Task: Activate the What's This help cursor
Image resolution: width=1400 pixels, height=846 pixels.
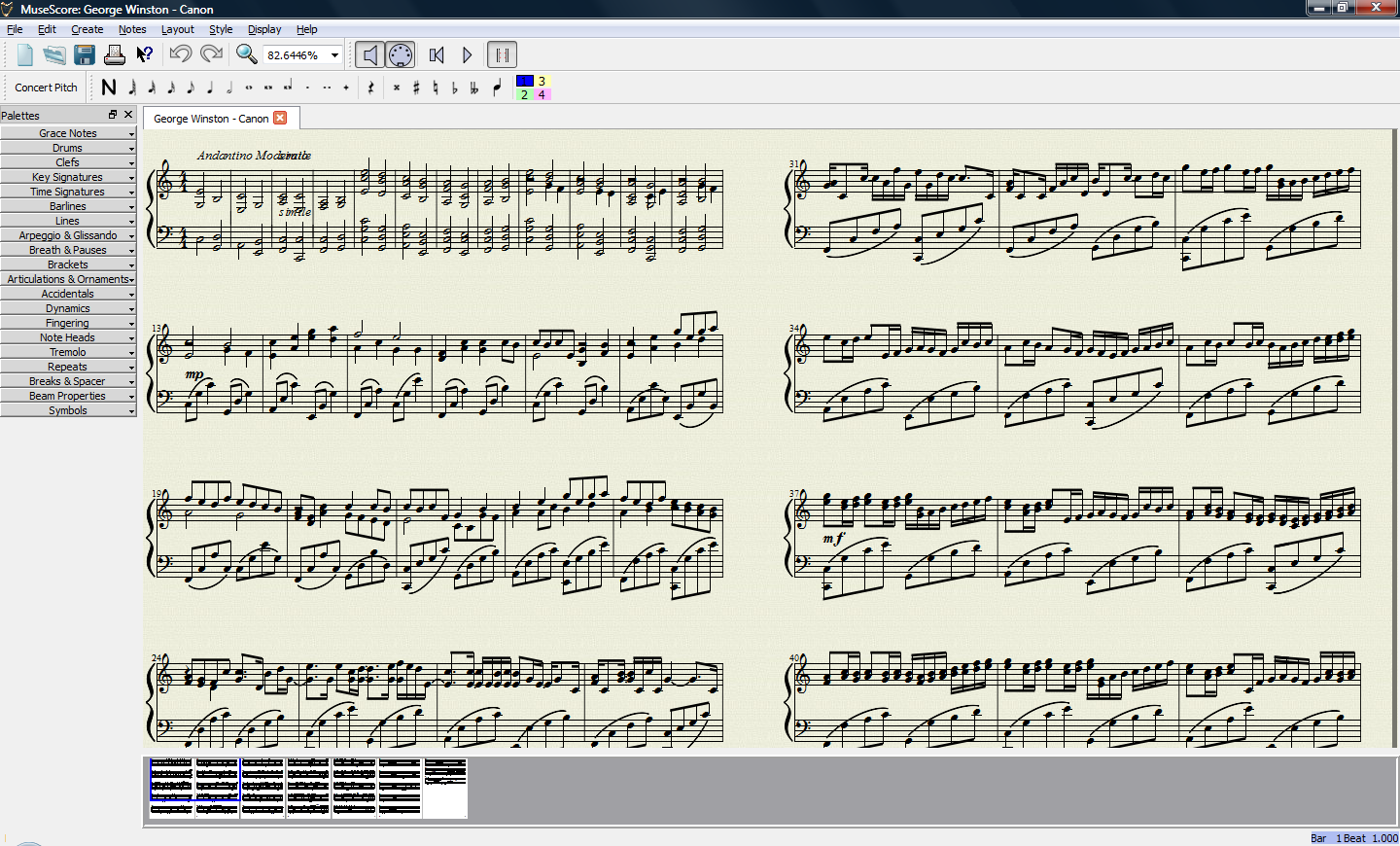Action: pos(144,55)
